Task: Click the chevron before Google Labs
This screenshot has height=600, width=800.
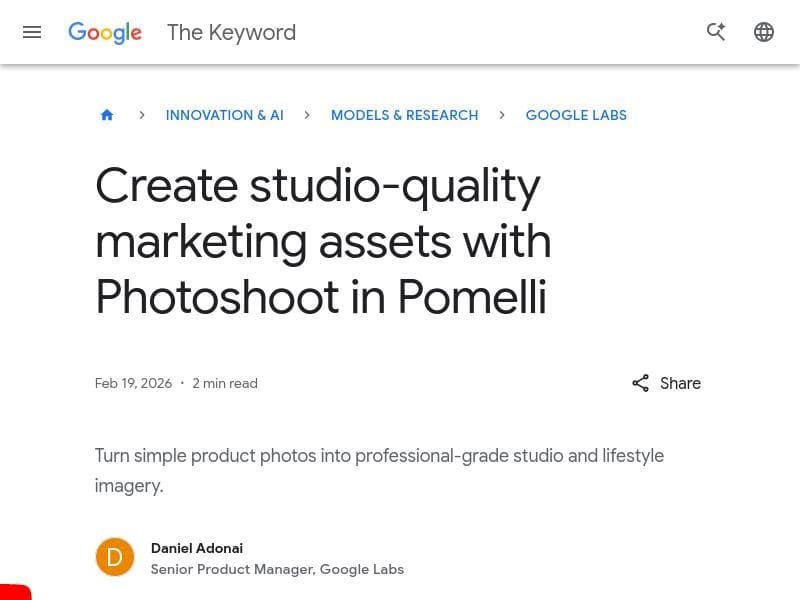Action: click(x=502, y=114)
